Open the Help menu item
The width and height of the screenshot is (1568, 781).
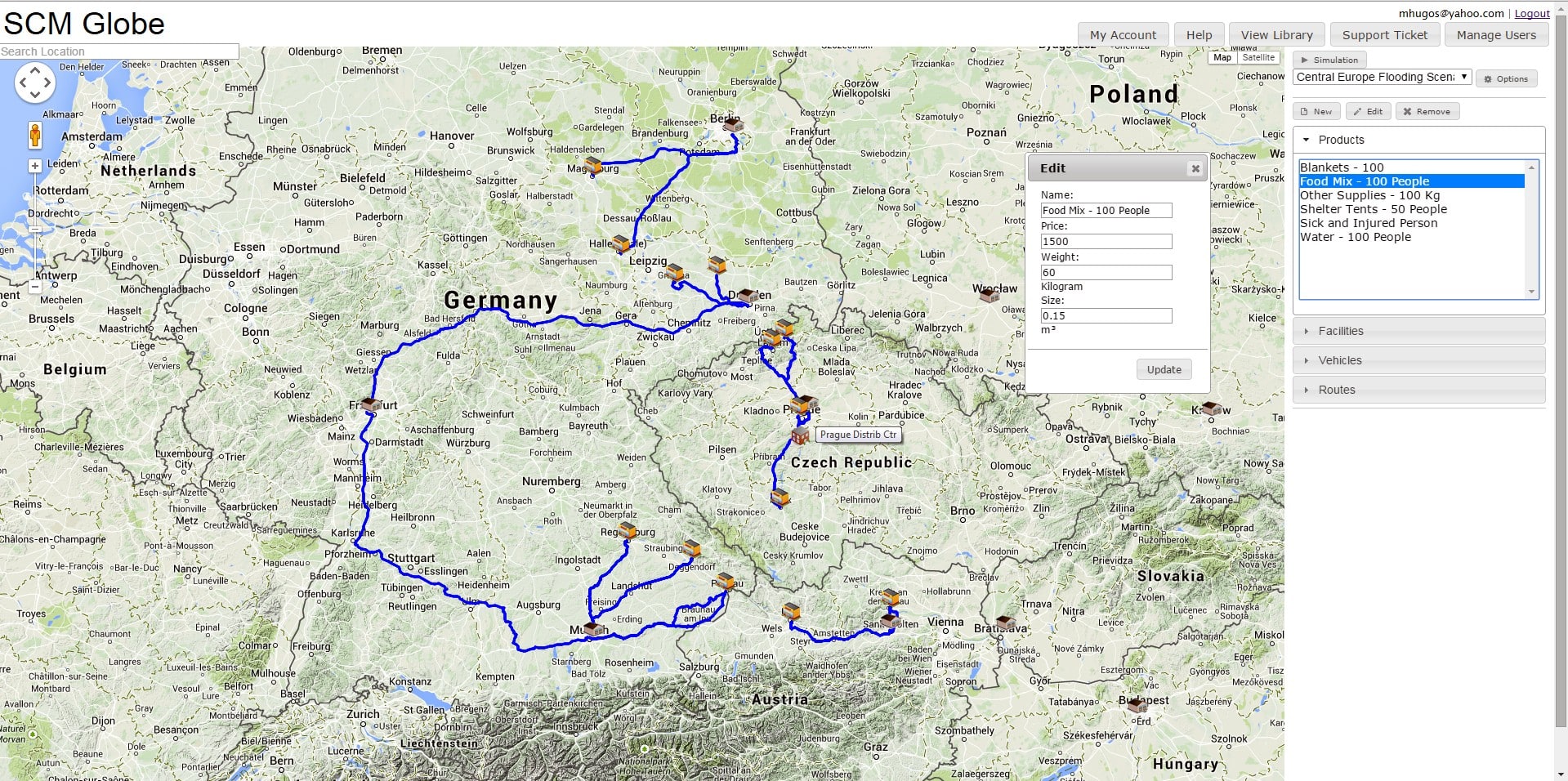pyautogui.click(x=1199, y=35)
